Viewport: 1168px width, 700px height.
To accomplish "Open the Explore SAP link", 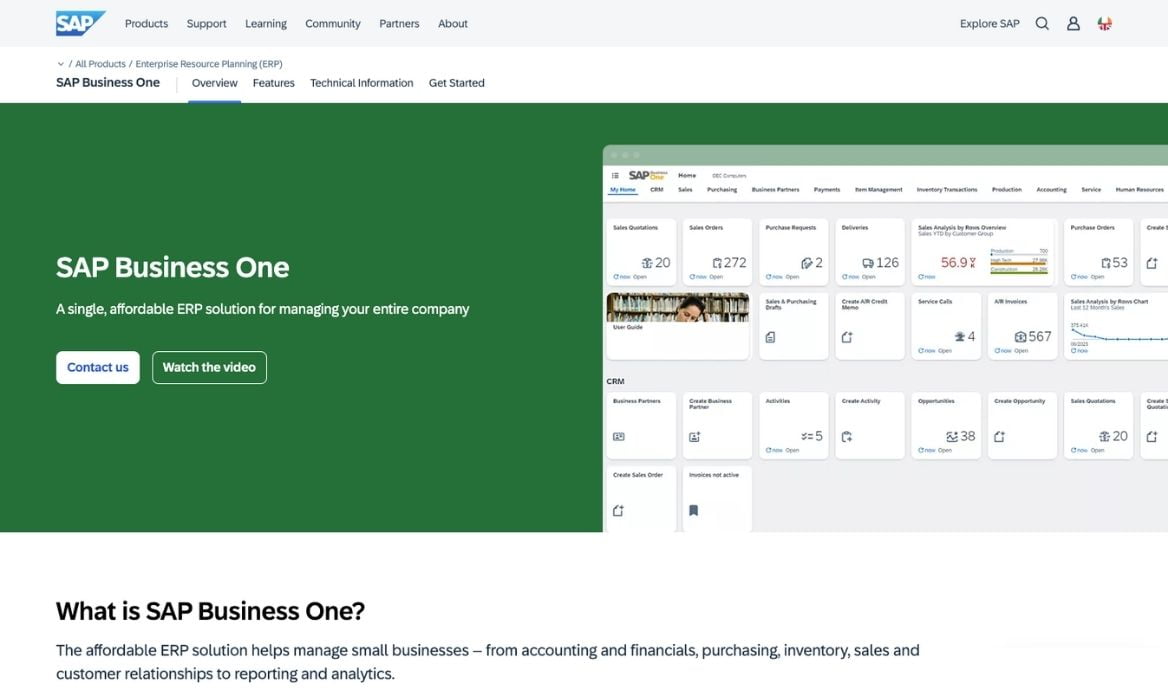I will coord(989,23).
